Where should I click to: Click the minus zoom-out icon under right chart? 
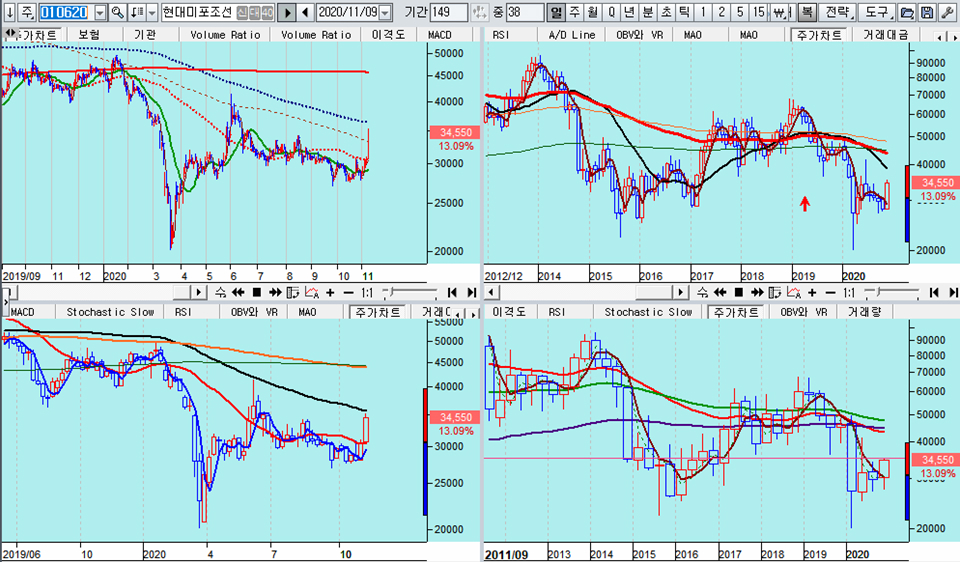(x=830, y=293)
